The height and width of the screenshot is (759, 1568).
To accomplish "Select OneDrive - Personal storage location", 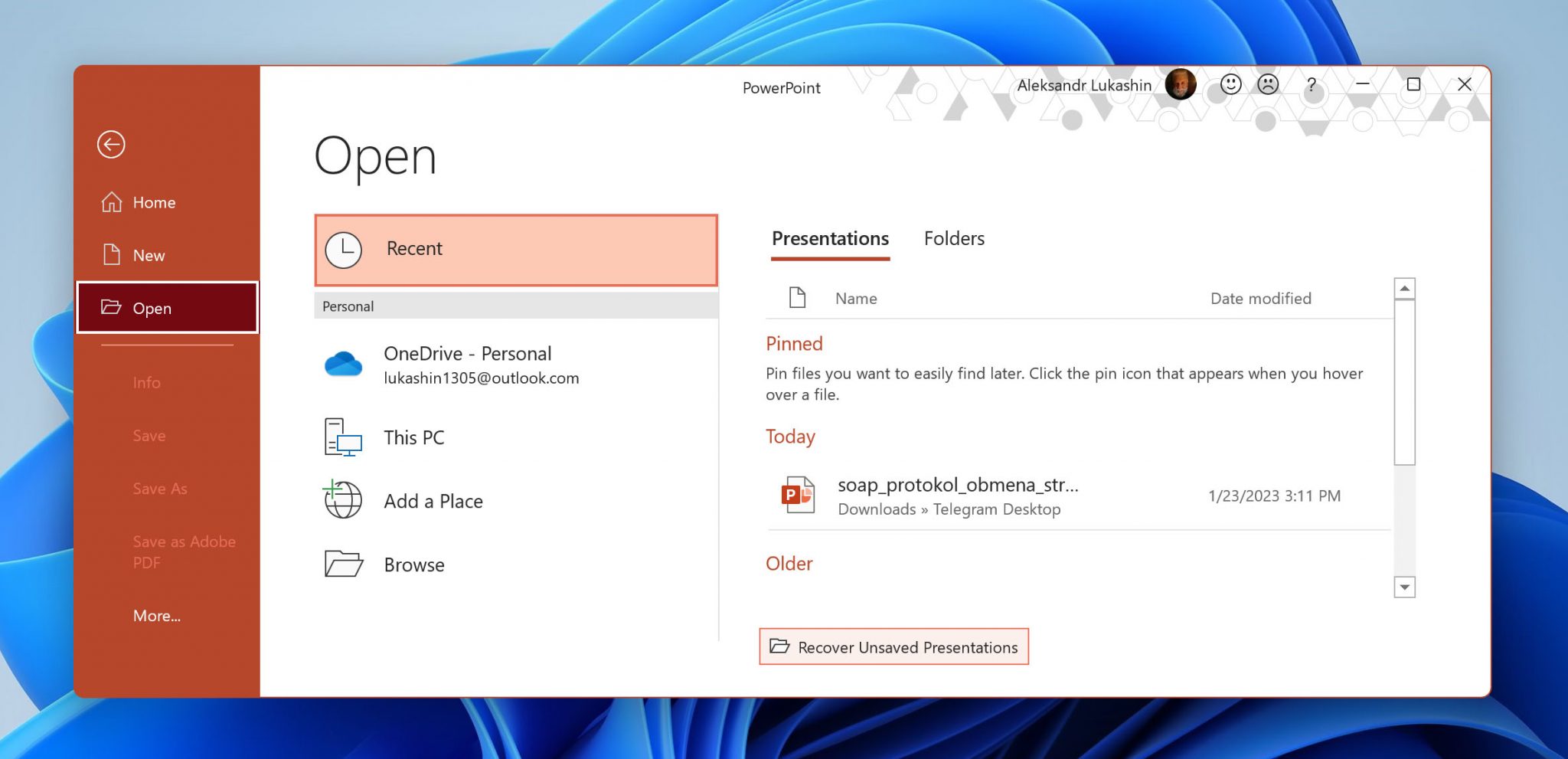I will coord(468,365).
